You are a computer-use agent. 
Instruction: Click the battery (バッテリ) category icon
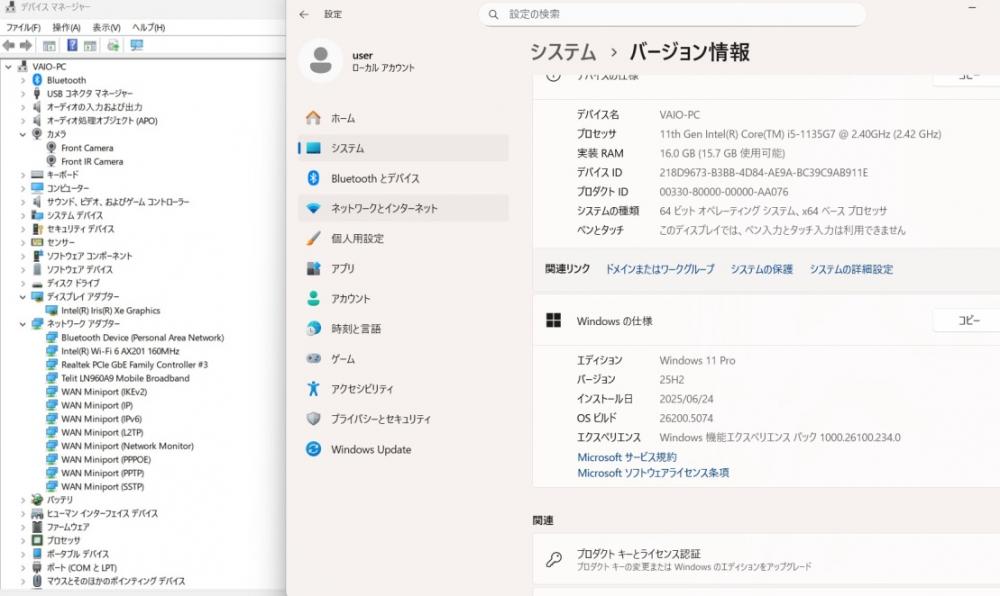click(x=37, y=500)
